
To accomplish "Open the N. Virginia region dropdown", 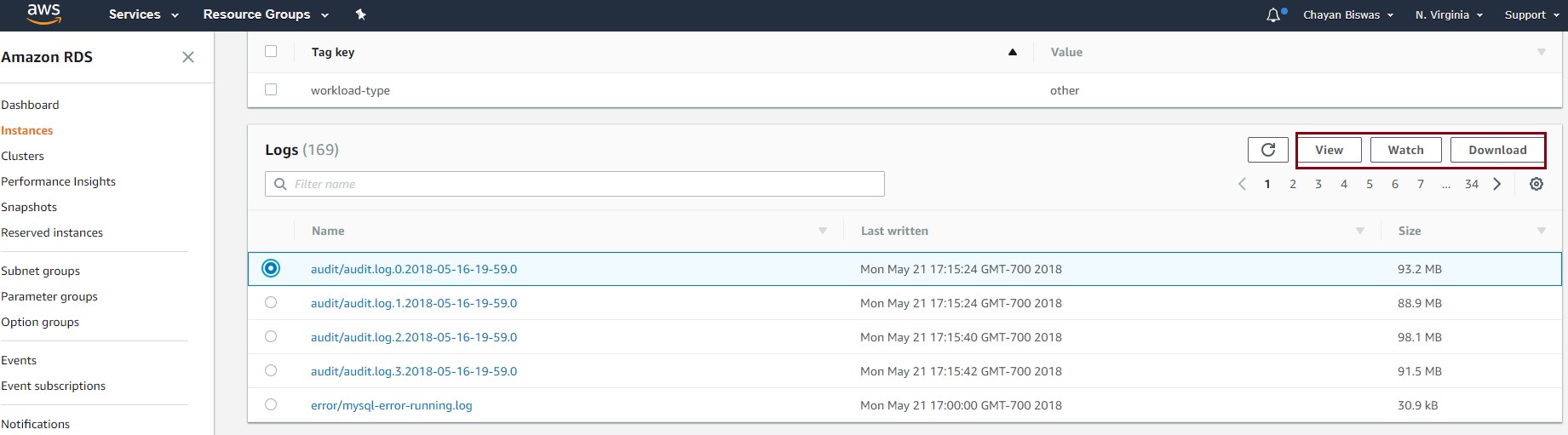I will pos(1449,14).
